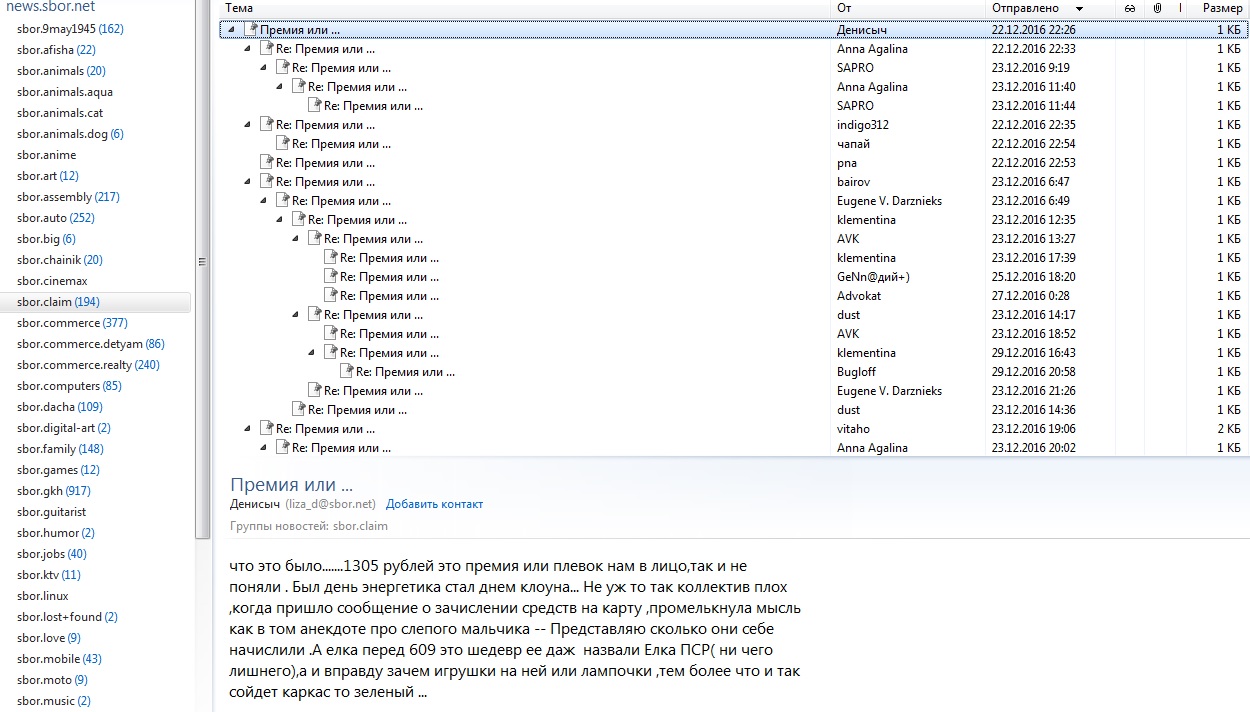Click the preview pane title Премия или ...
This screenshot has height=712, width=1250.
tap(291, 485)
